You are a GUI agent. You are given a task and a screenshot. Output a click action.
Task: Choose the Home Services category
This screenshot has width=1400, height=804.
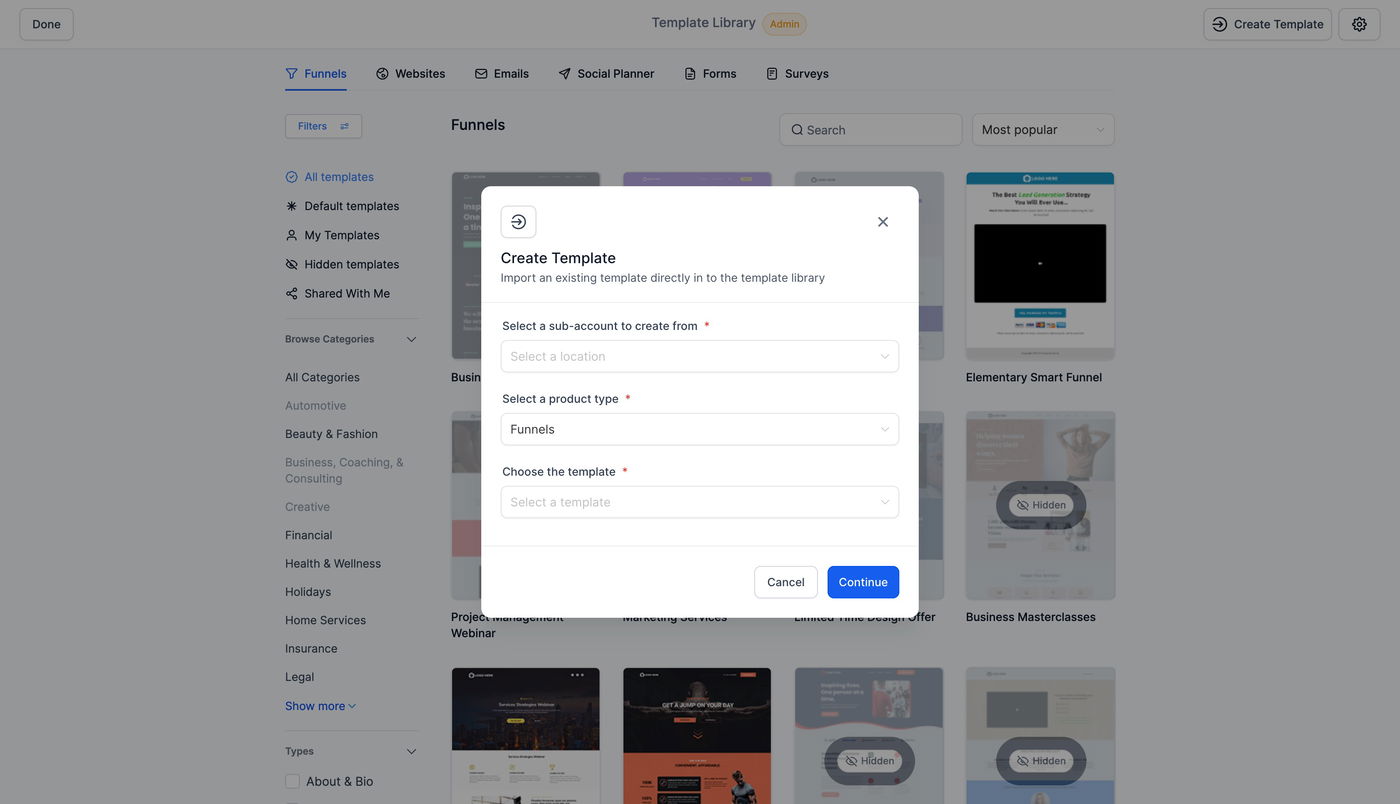[x=325, y=620]
